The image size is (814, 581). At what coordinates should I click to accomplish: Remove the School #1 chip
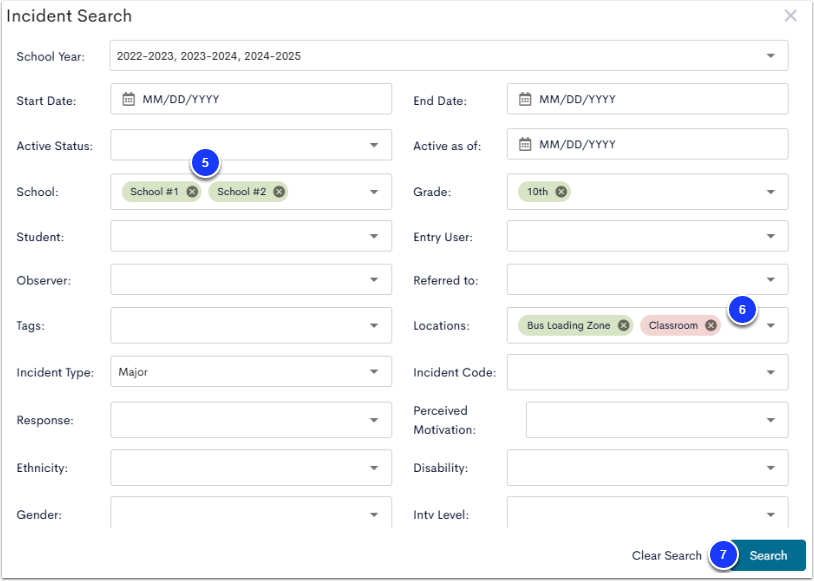[192, 192]
